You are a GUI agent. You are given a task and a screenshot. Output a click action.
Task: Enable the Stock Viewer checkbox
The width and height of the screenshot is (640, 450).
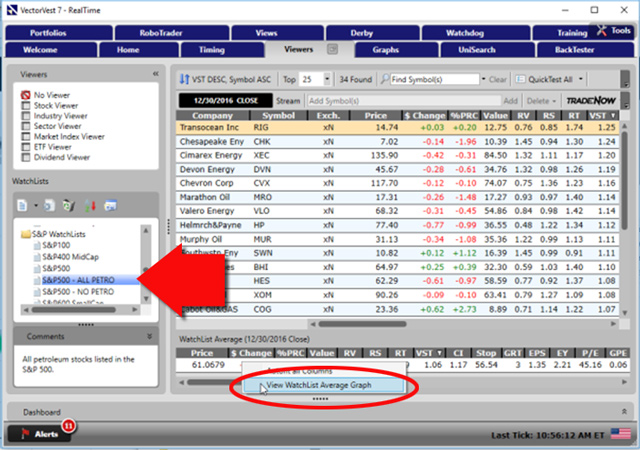tap(27, 107)
